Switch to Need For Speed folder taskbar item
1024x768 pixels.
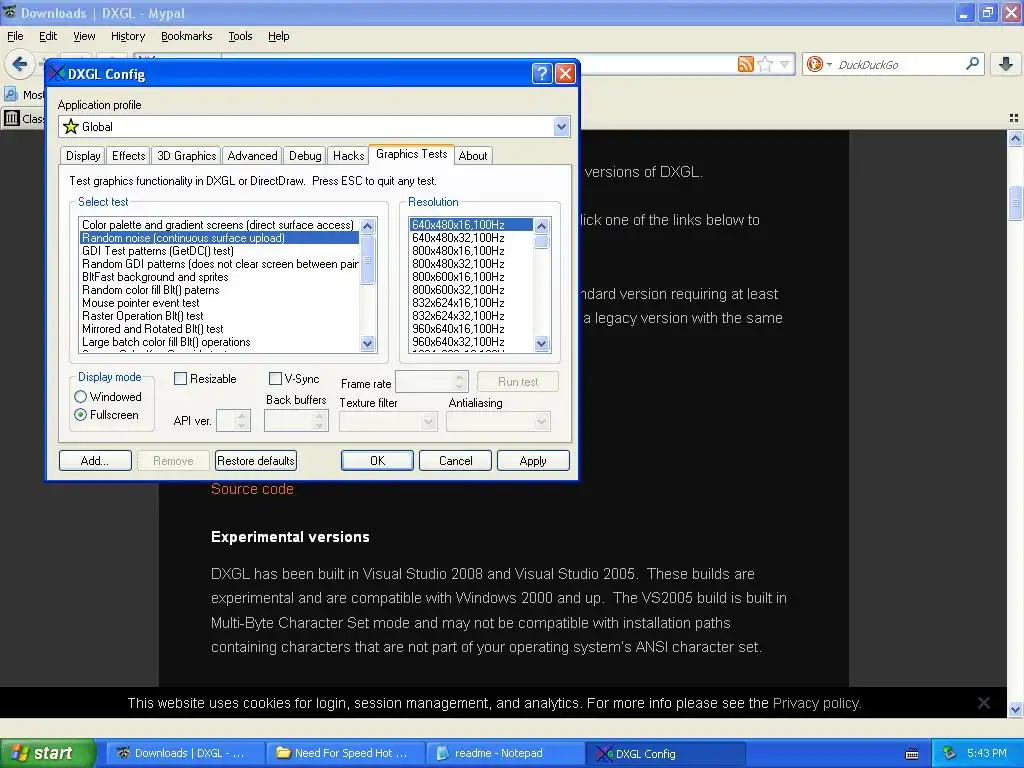(x=345, y=753)
